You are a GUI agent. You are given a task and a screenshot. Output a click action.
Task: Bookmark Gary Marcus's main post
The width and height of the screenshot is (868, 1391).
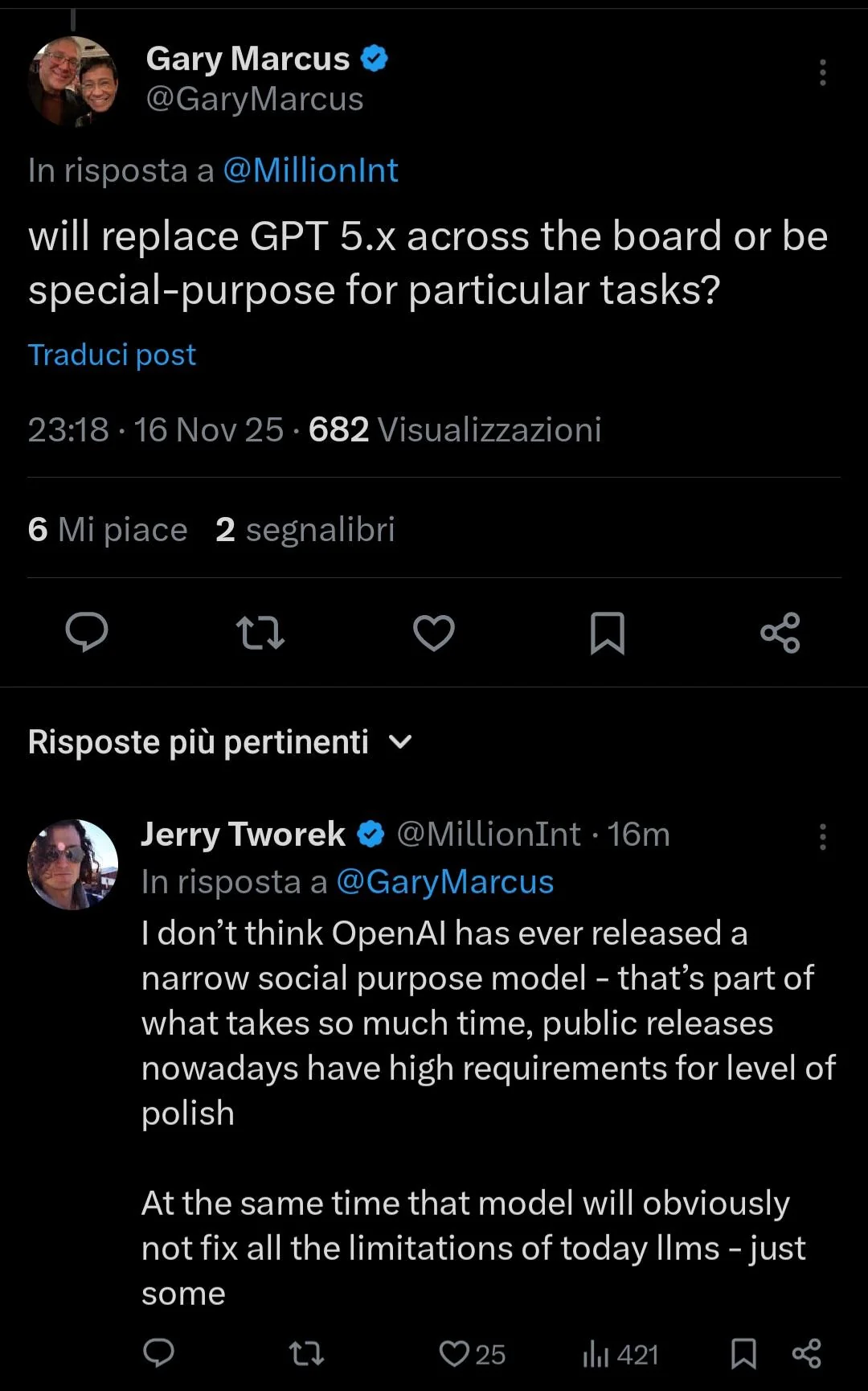tap(608, 632)
